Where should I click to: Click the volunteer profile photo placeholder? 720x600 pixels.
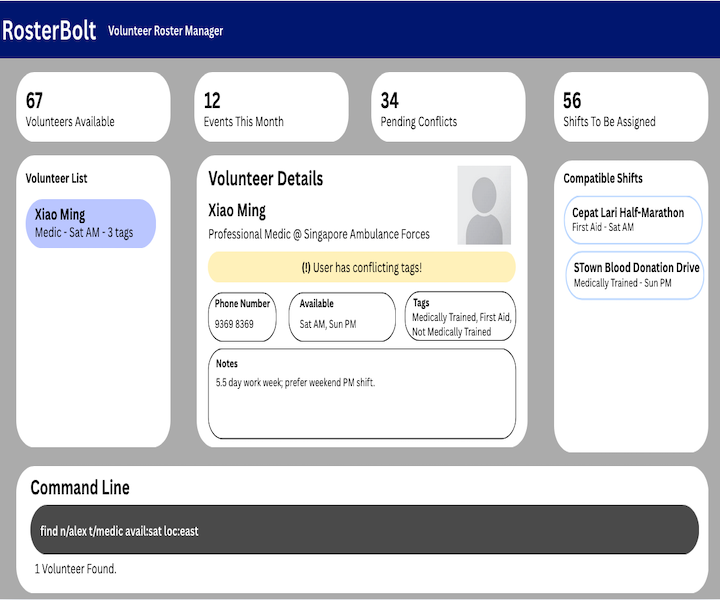(x=484, y=205)
